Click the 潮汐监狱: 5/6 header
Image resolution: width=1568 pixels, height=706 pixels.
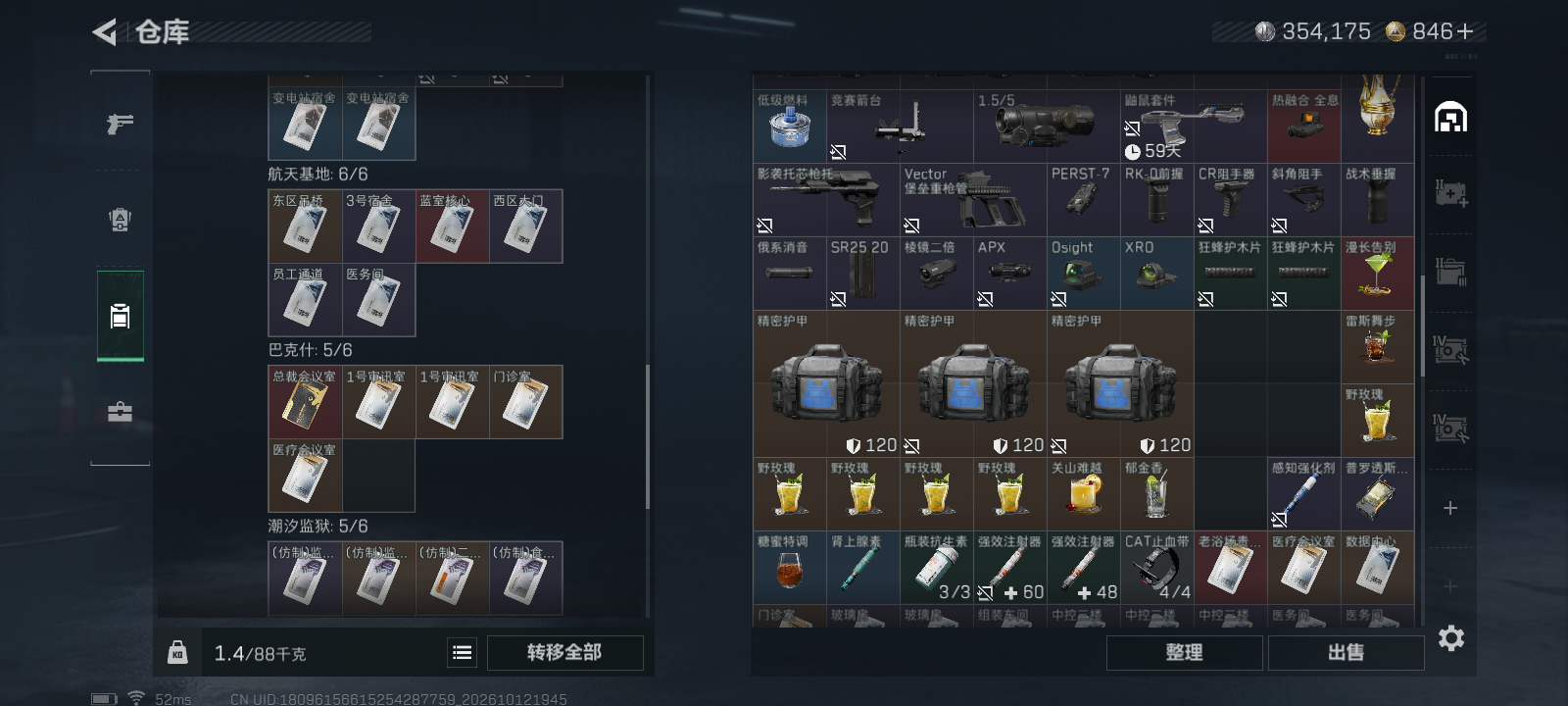pos(318,527)
